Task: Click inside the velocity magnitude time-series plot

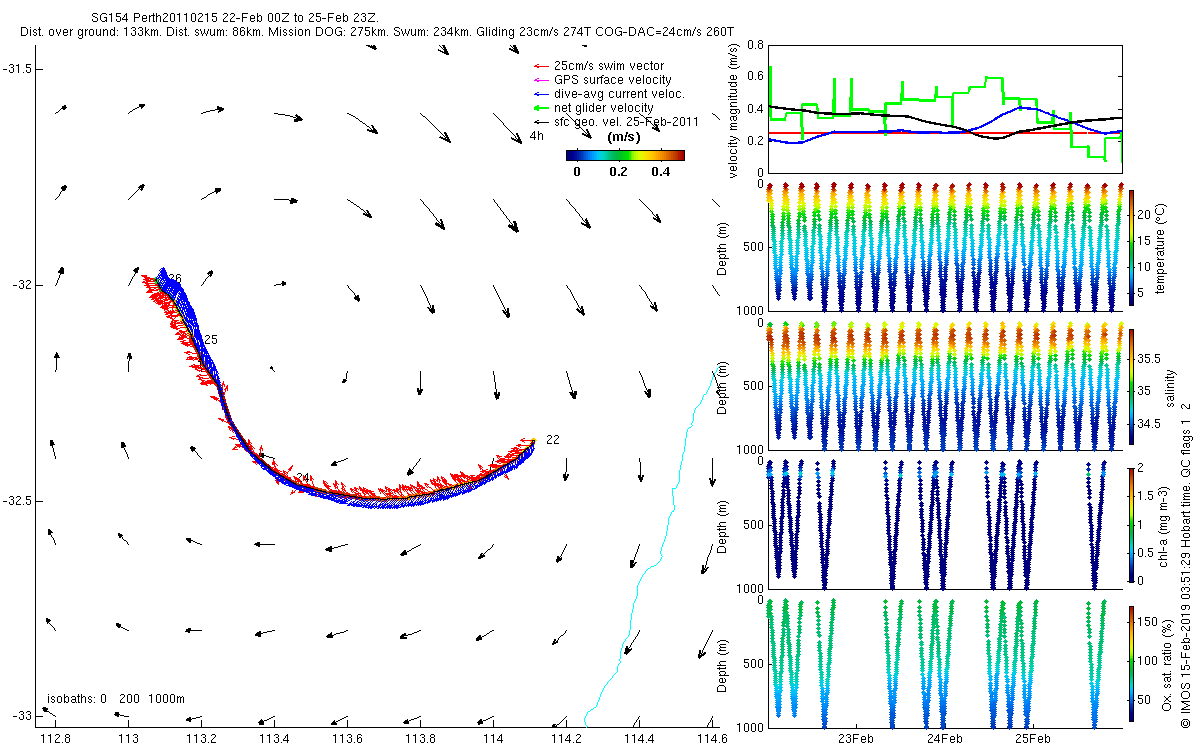Action: [944, 108]
